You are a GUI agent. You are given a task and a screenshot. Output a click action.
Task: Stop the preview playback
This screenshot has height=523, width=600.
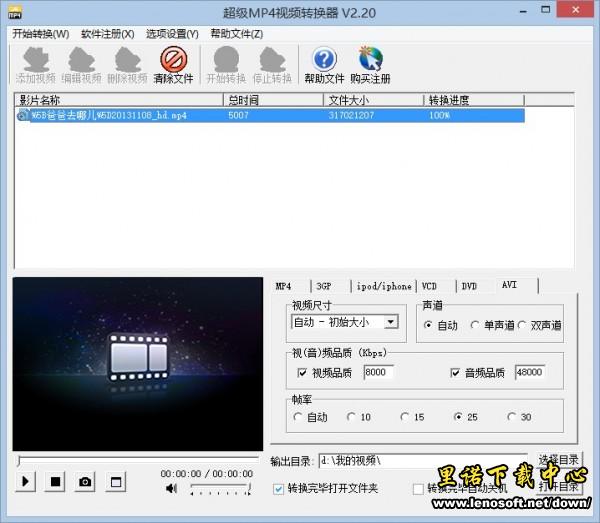click(x=55, y=481)
